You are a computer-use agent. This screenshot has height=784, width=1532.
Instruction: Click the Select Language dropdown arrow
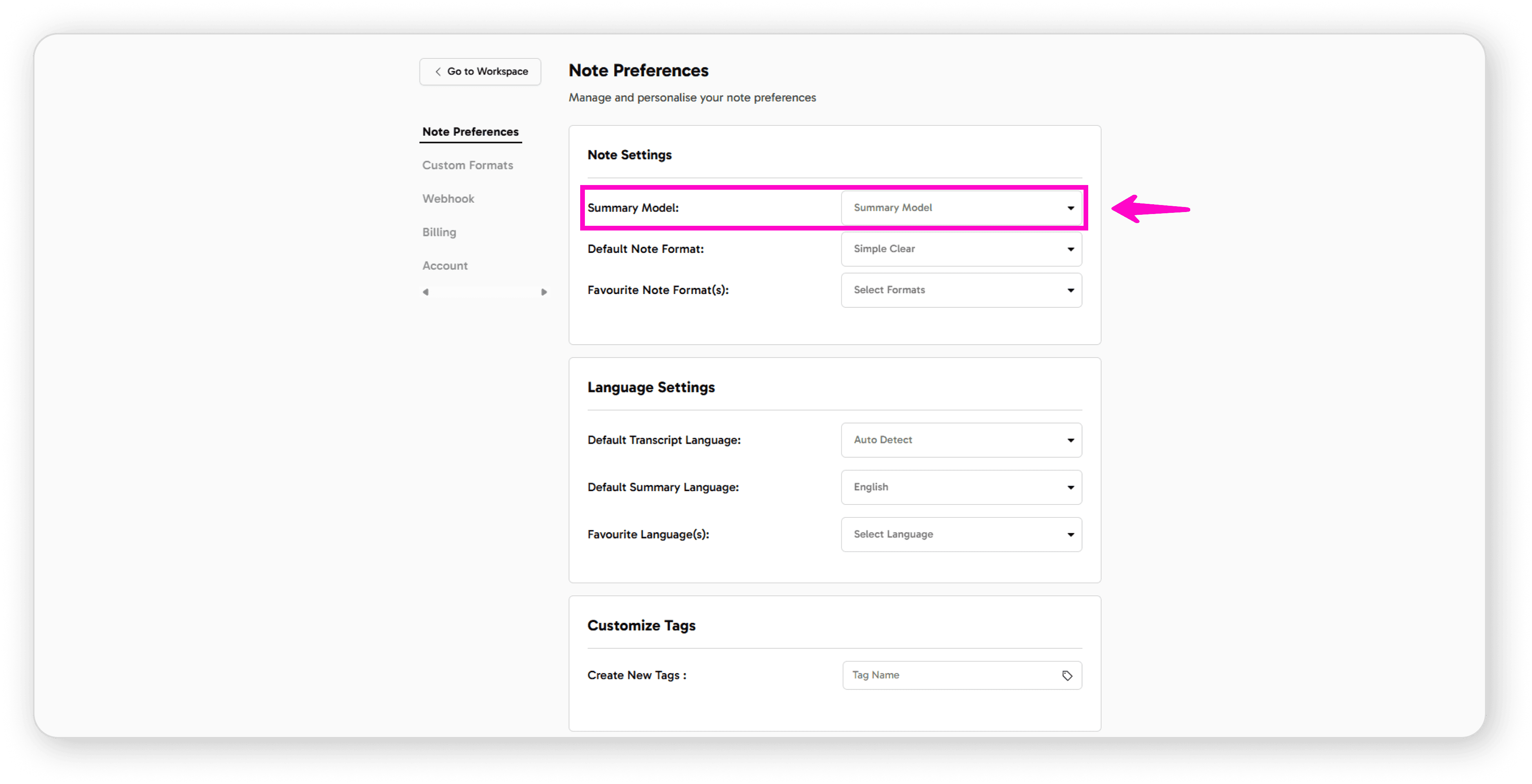(1071, 534)
